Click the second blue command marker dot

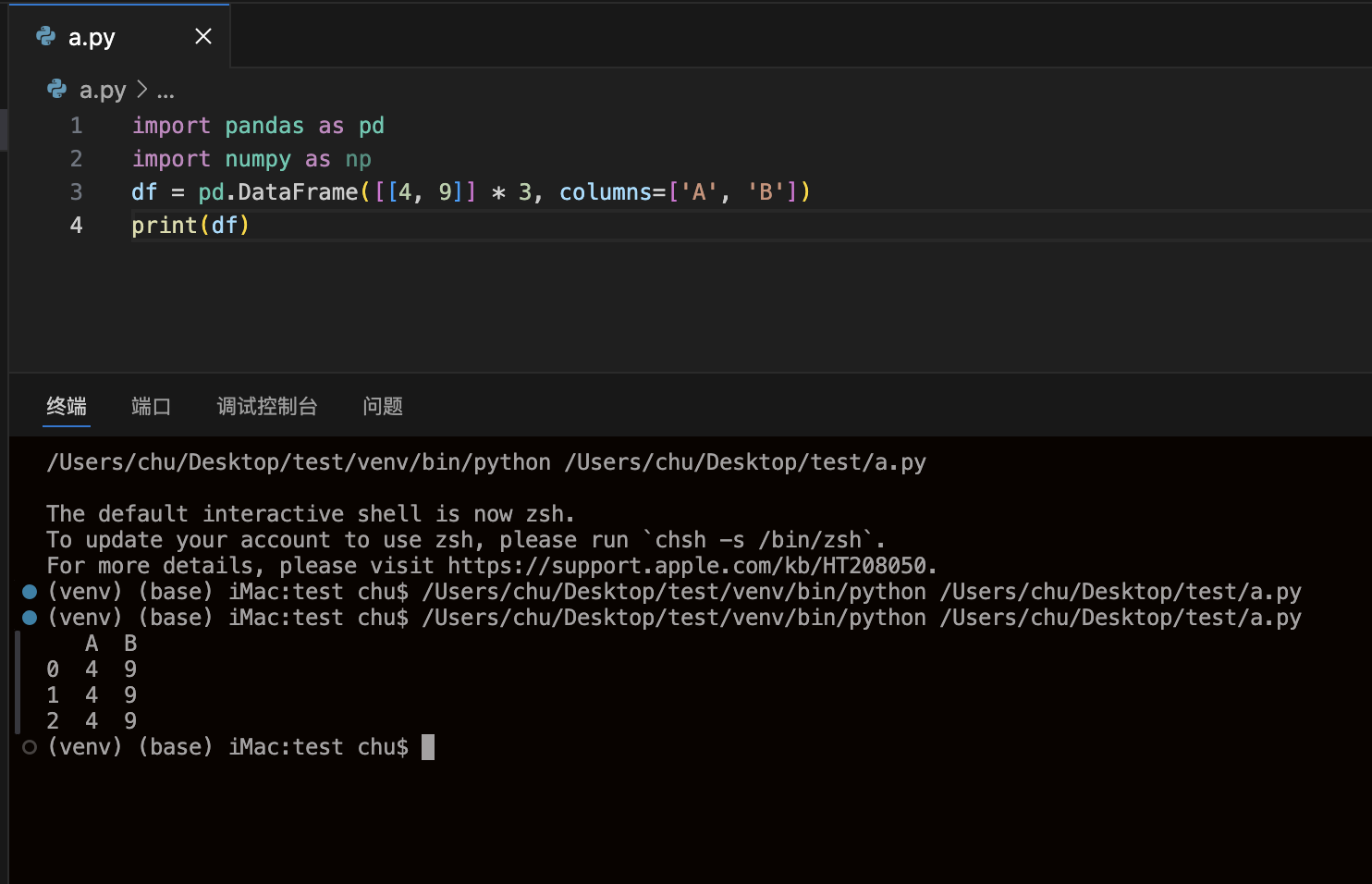click(x=30, y=618)
